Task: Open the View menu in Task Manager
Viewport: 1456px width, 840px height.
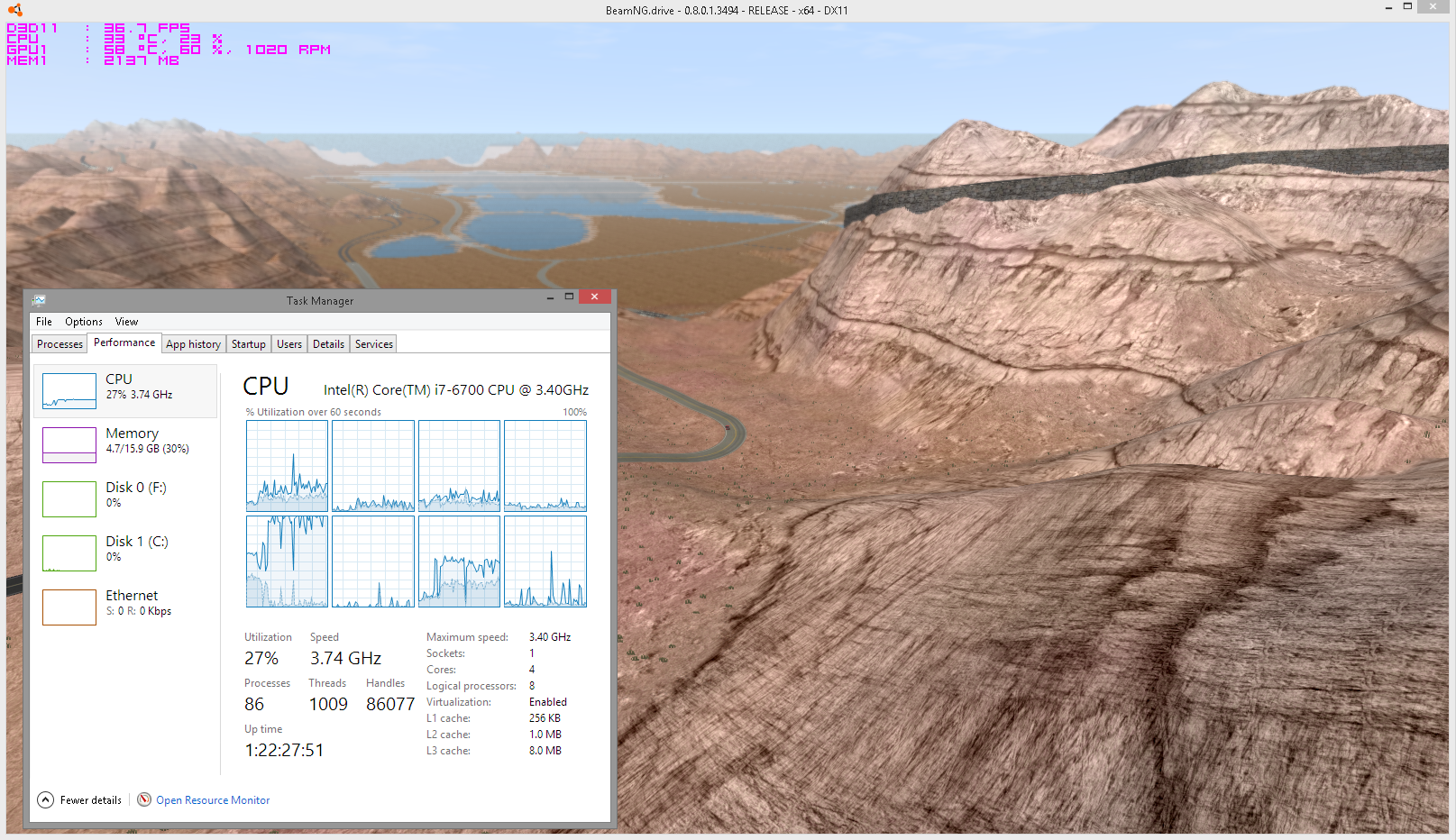Action: (126, 322)
